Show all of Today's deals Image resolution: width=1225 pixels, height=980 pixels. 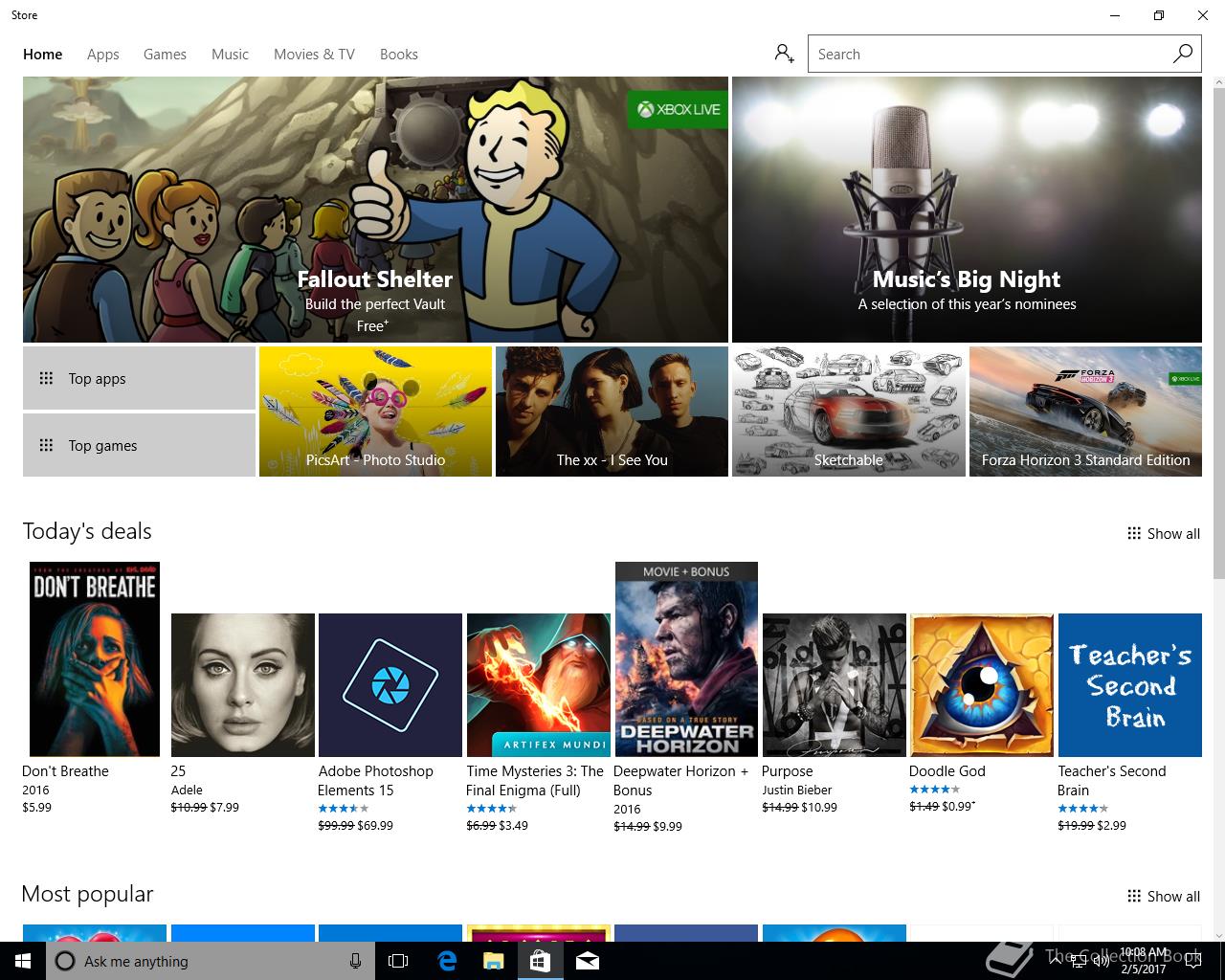point(1164,533)
